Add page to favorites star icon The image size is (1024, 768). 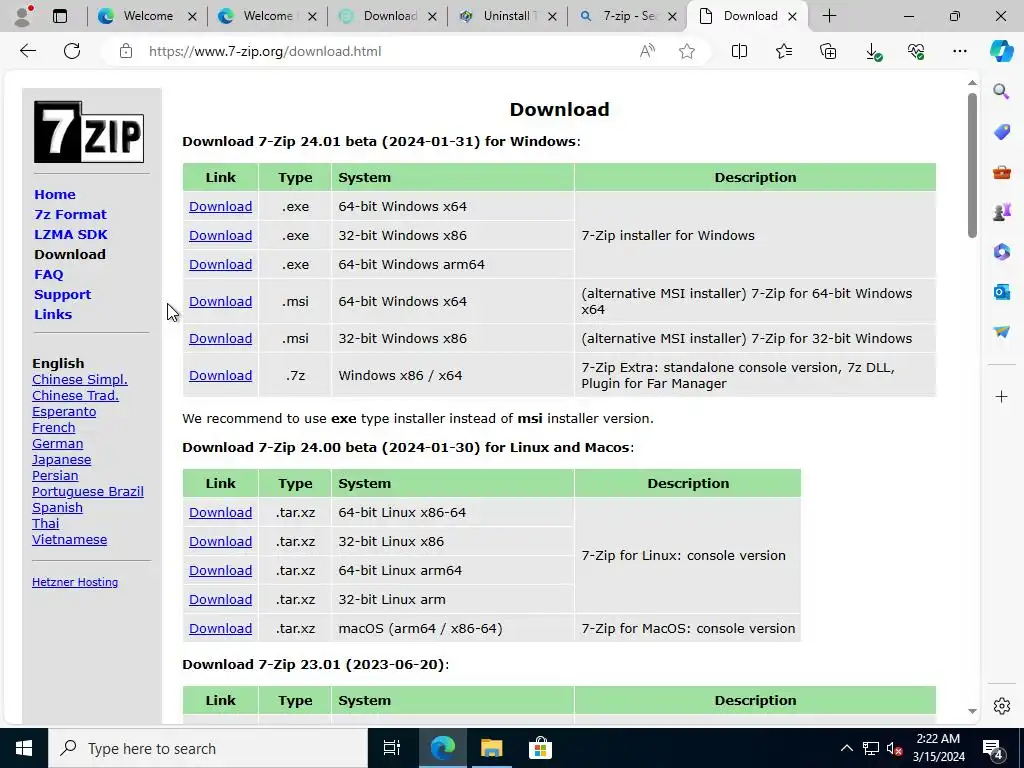(686, 51)
